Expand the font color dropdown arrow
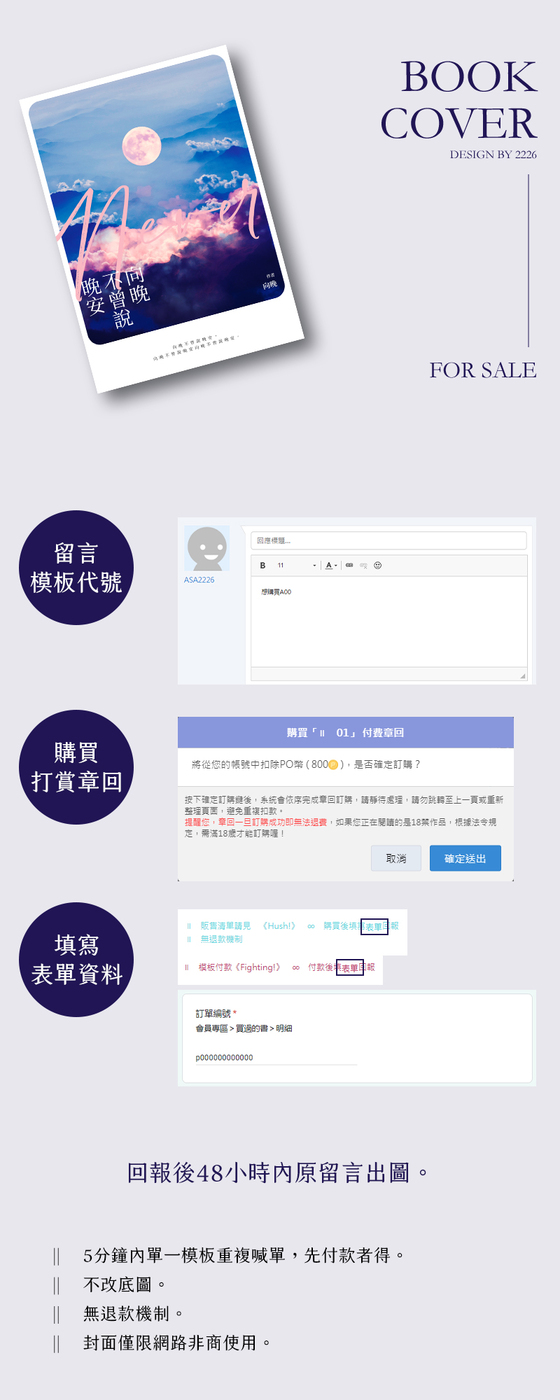Image resolution: width=560 pixels, height=1400 pixels. [x=337, y=566]
